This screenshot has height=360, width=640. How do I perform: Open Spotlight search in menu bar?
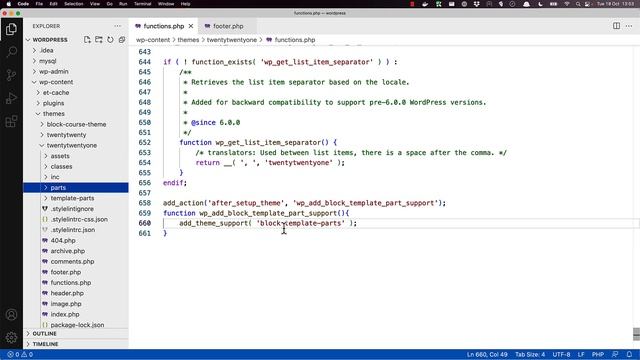pos(578,4)
